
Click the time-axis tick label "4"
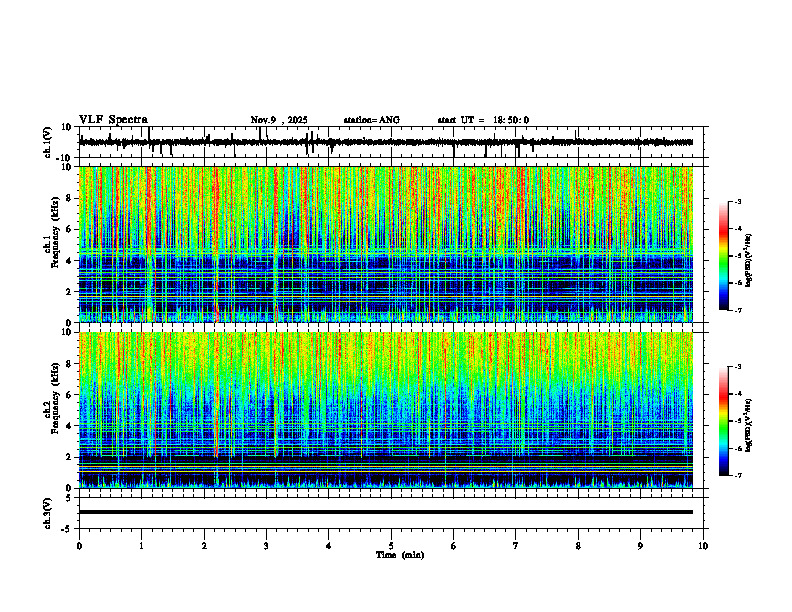tap(329, 546)
